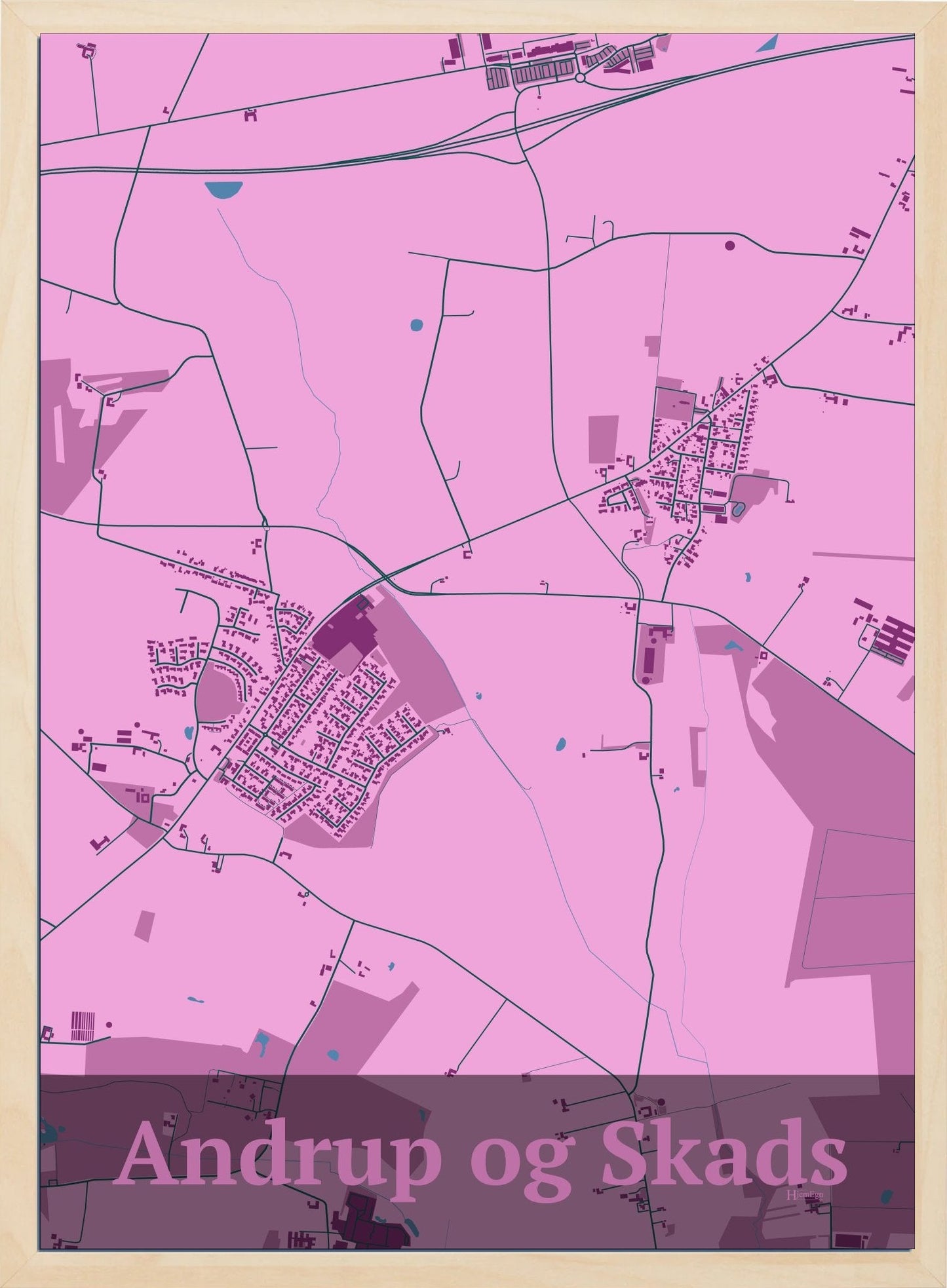Click the light rectangular field west of Skads
The image size is (947, 1288).
[603, 439]
